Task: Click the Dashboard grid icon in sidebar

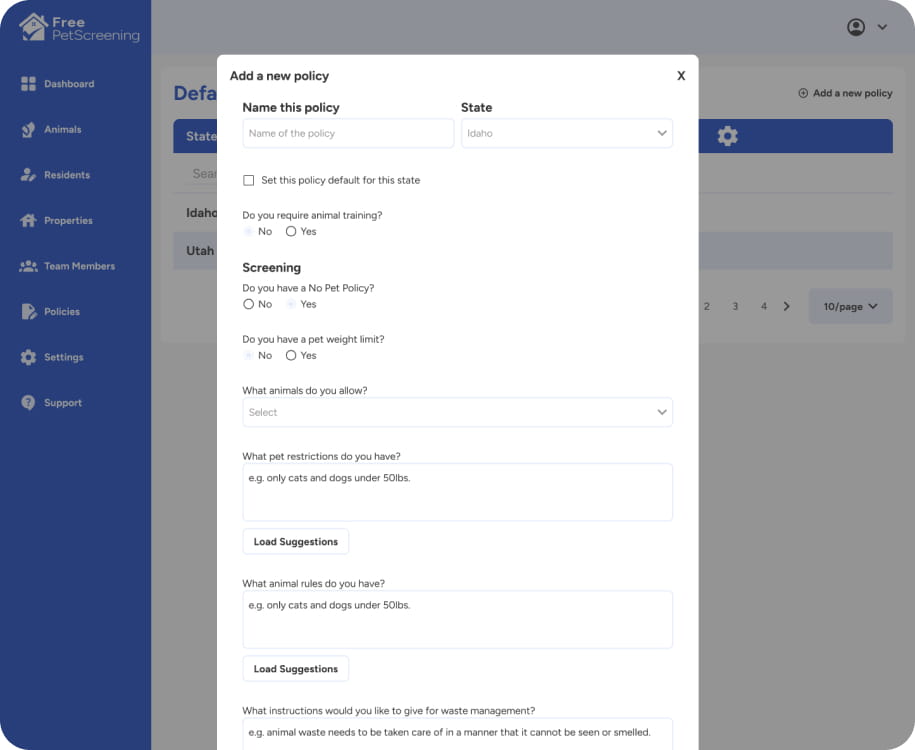Action: [28, 84]
